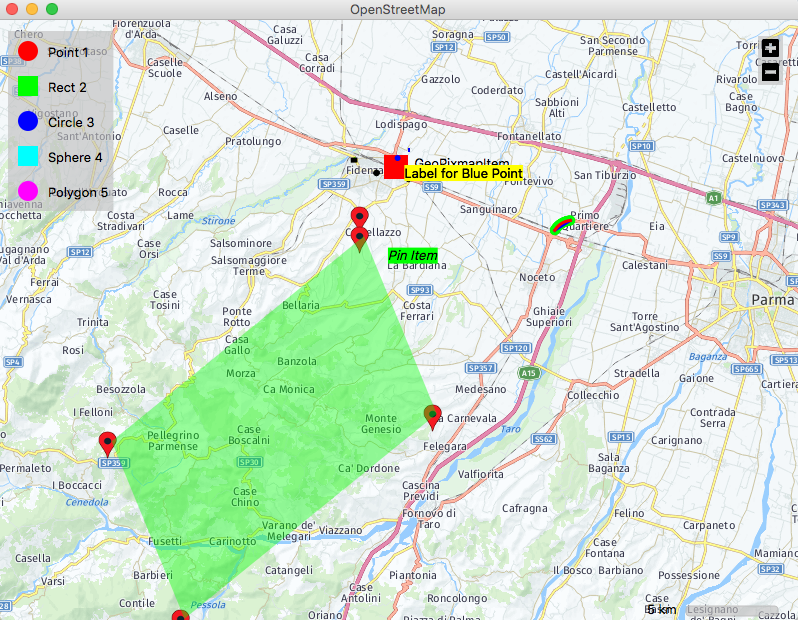The width and height of the screenshot is (798, 620).
Task: Click the 'Noceto' town label
Action: click(x=537, y=277)
